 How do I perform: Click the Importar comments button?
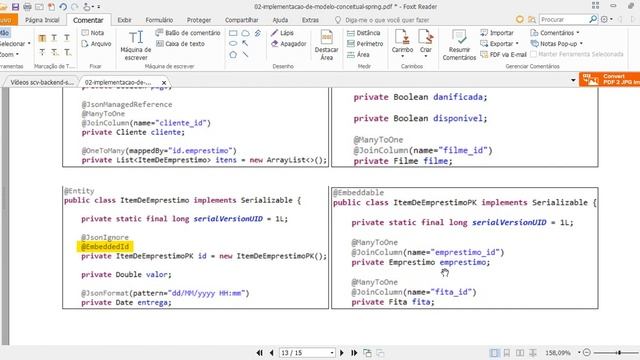(x=497, y=33)
